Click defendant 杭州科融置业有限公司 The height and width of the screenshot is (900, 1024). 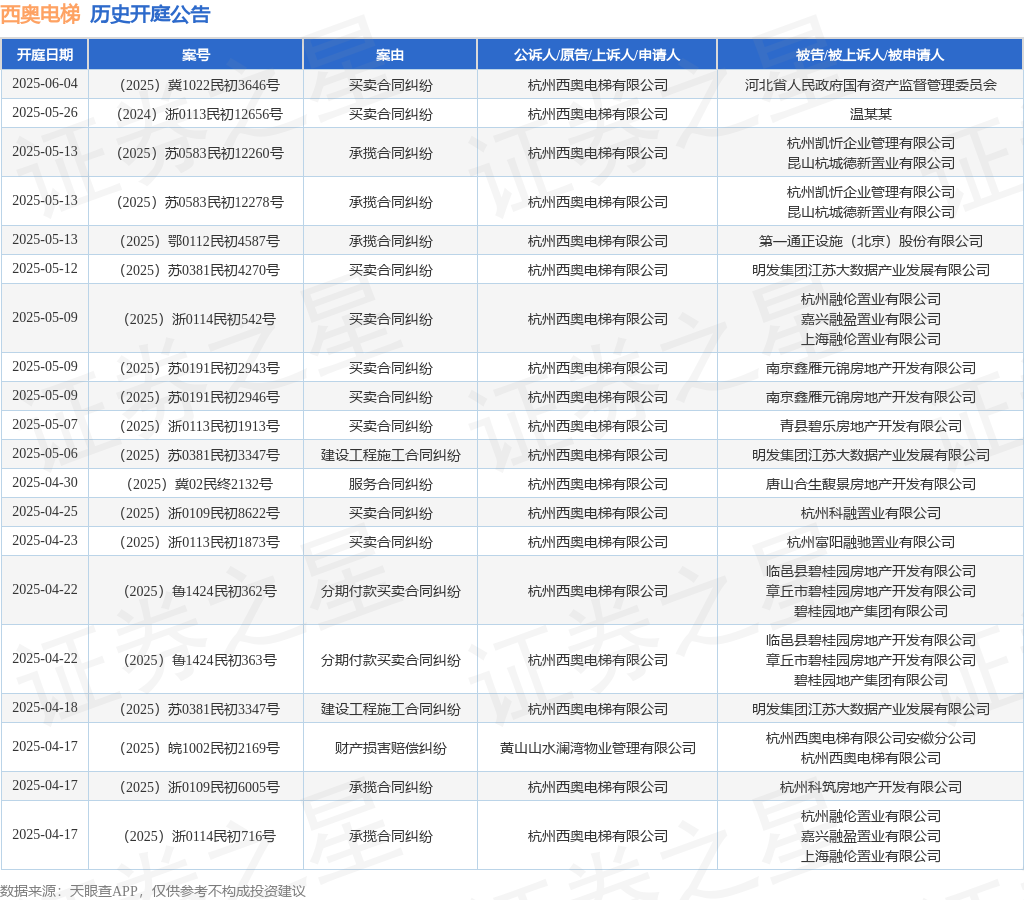871,513
